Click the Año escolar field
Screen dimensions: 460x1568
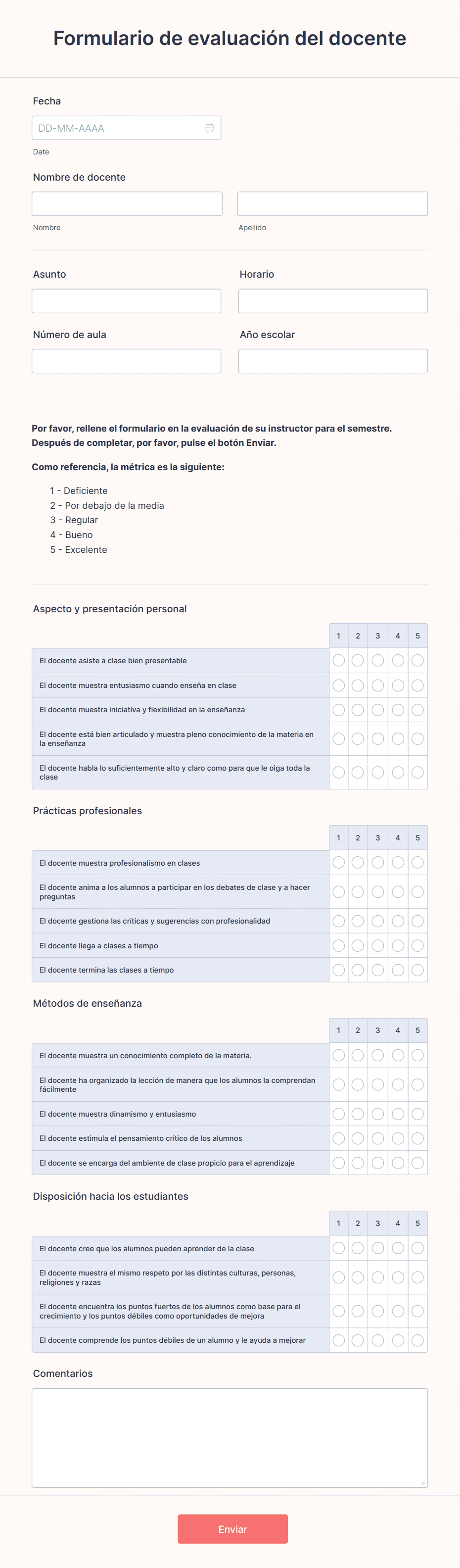point(333,361)
